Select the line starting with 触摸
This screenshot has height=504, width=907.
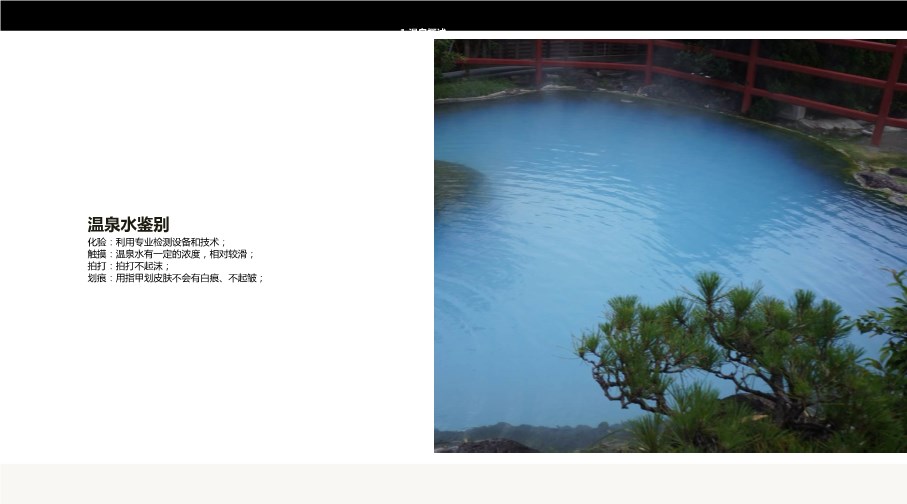(x=171, y=254)
